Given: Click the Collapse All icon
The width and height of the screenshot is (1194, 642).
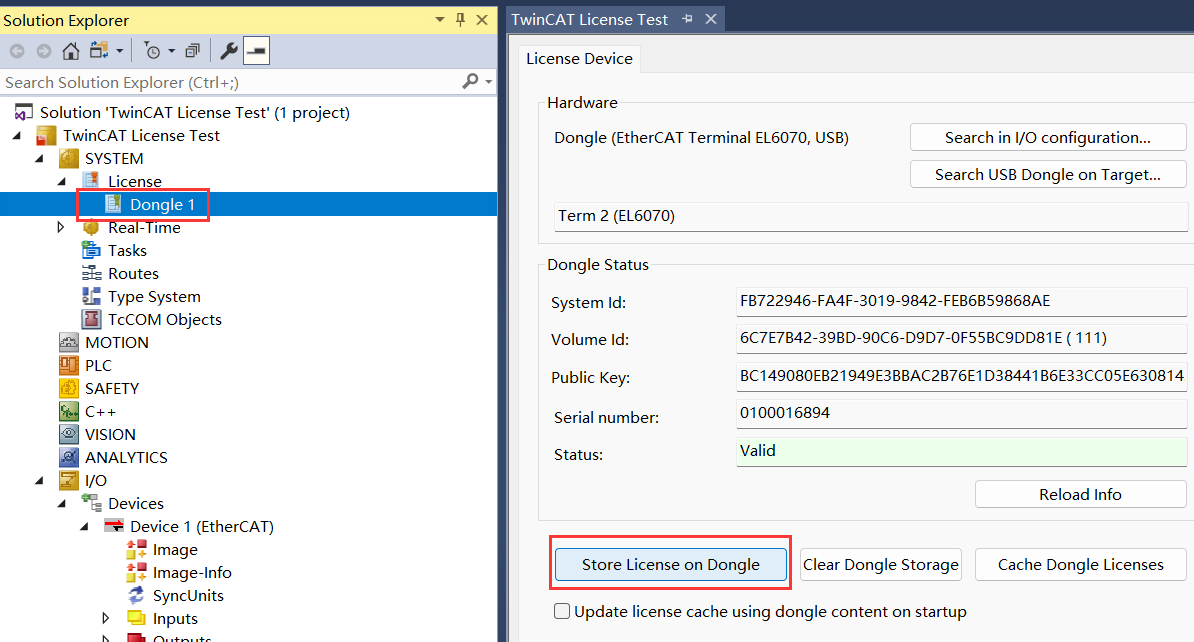Looking at the screenshot, I should (x=193, y=51).
